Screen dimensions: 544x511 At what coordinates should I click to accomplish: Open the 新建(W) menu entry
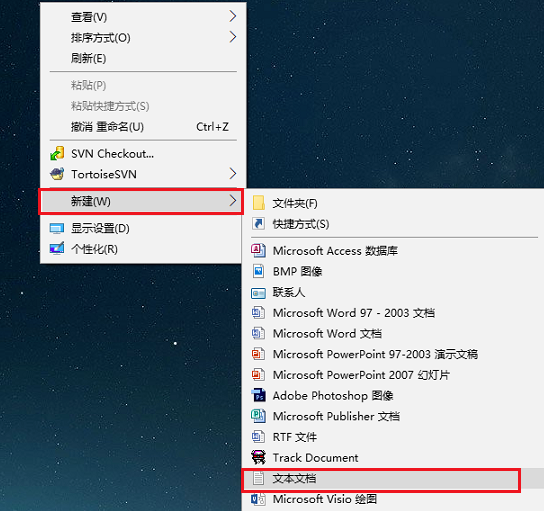click(141, 201)
